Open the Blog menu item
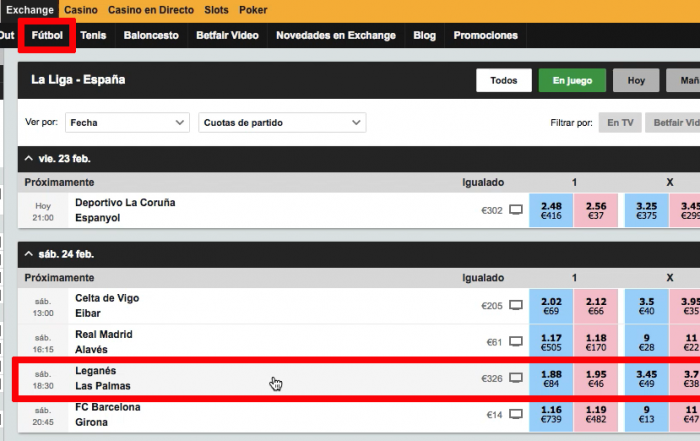The image size is (700, 441). pyautogui.click(x=425, y=35)
